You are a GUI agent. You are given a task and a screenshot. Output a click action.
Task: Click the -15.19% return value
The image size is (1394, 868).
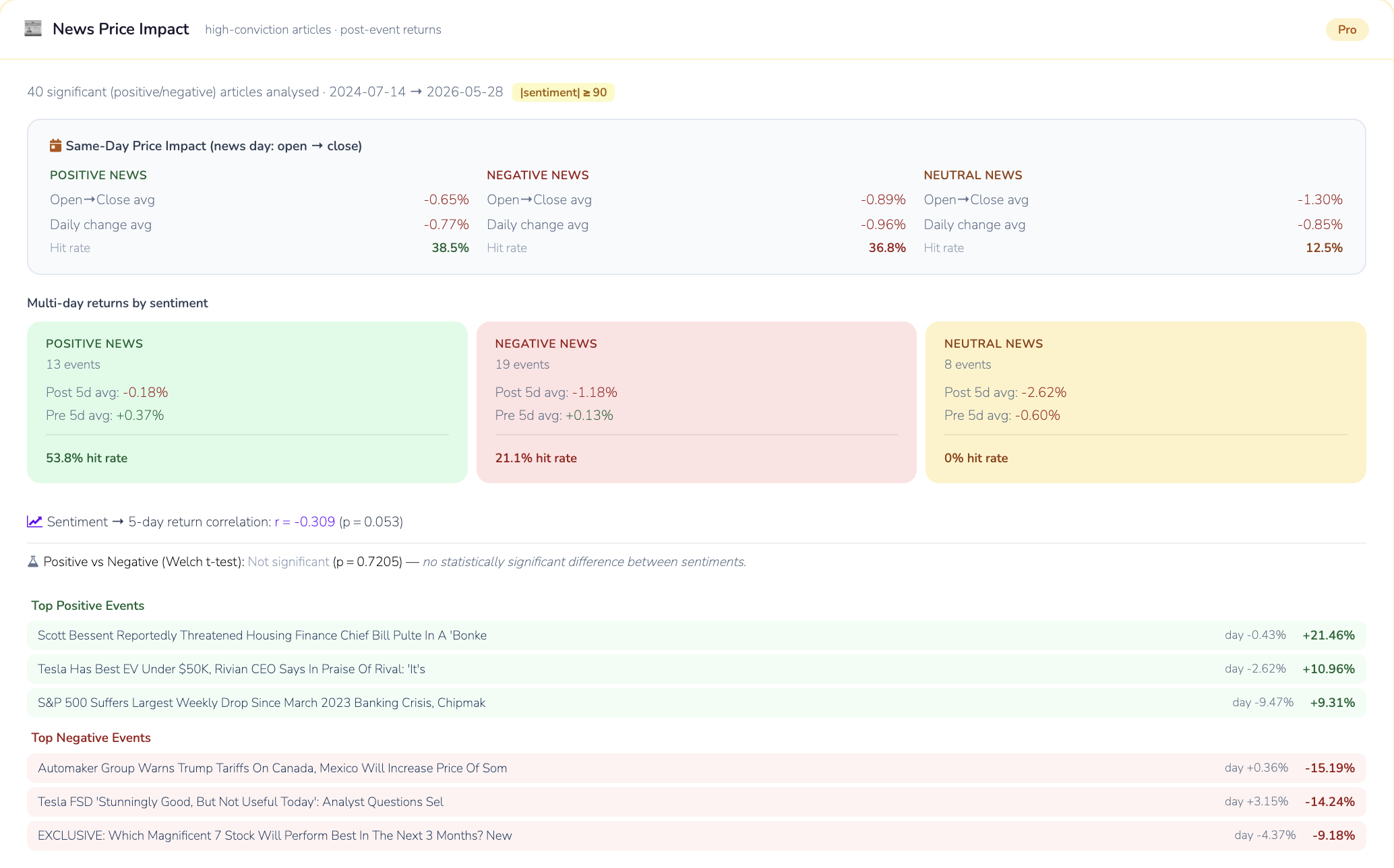coord(1330,768)
